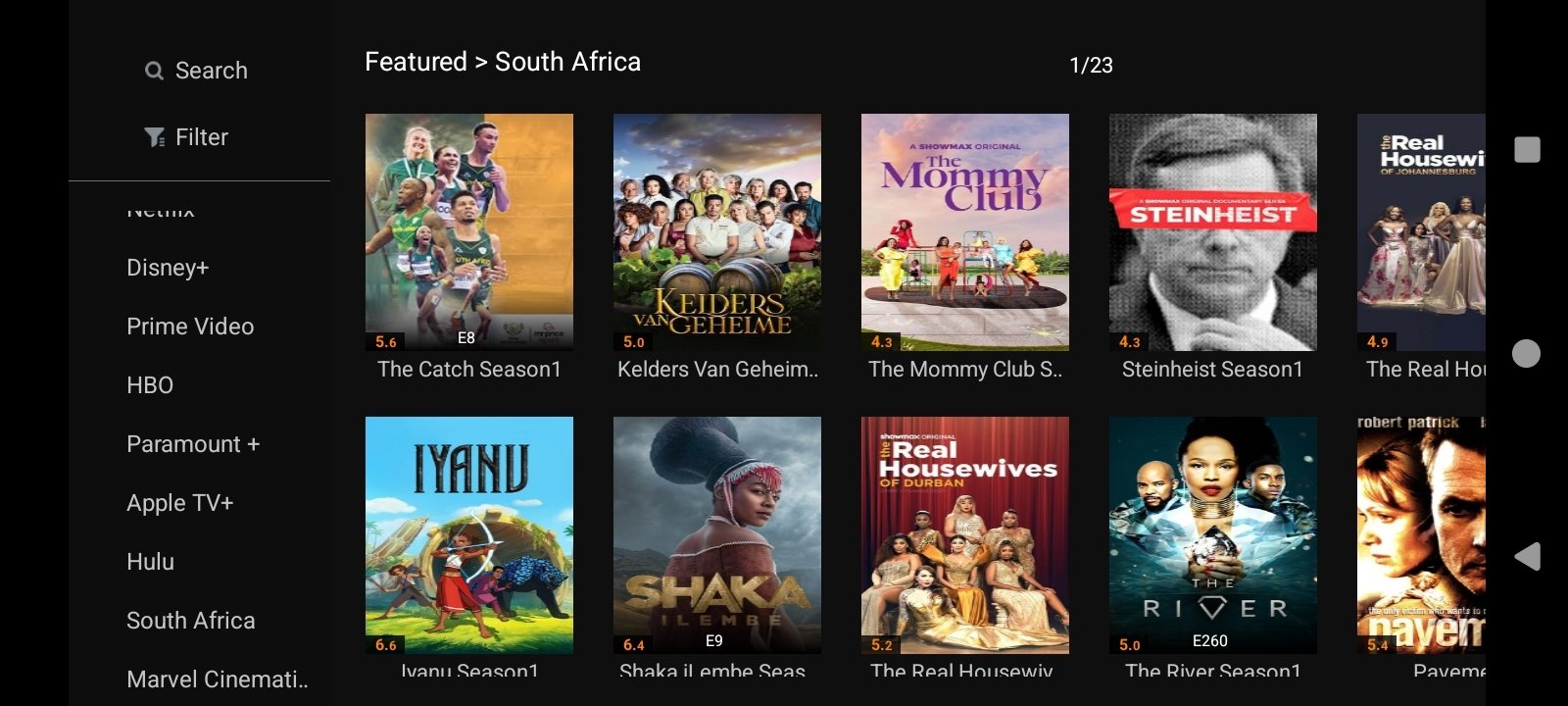Open Kelders Van Geheime poster
This screenshot has height=706, width=1568.
click(717, 232)
